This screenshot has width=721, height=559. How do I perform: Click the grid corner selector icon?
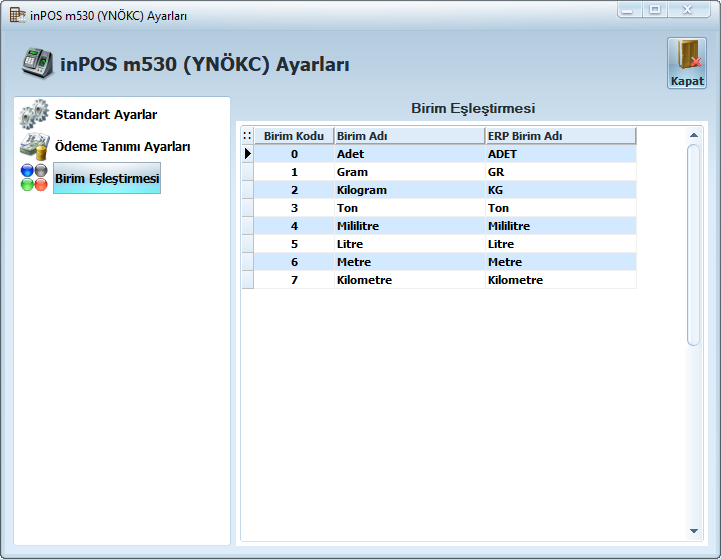click(x=247, y=136)
